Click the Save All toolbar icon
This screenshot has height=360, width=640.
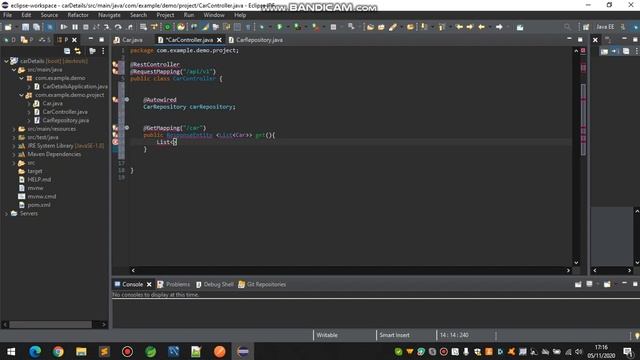tap(36, 27)
